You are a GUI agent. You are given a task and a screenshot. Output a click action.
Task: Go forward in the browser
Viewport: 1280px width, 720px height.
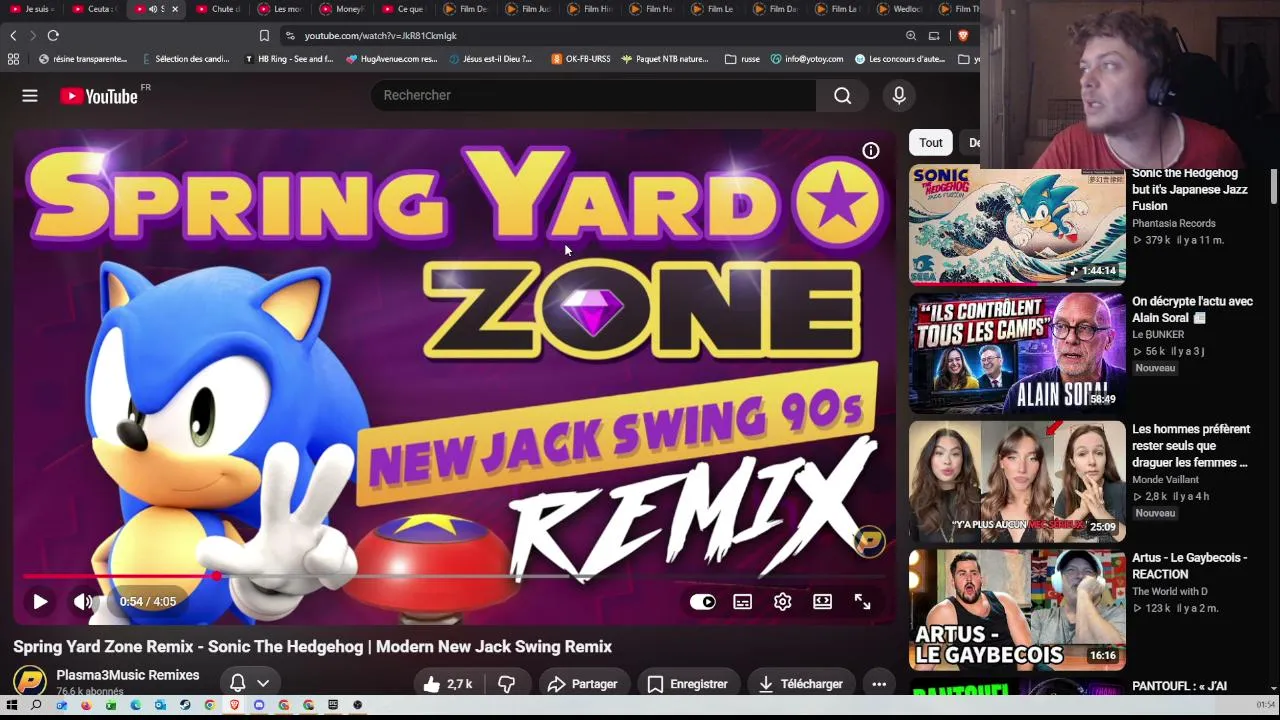pyautogui.click(x=33, y=36)
